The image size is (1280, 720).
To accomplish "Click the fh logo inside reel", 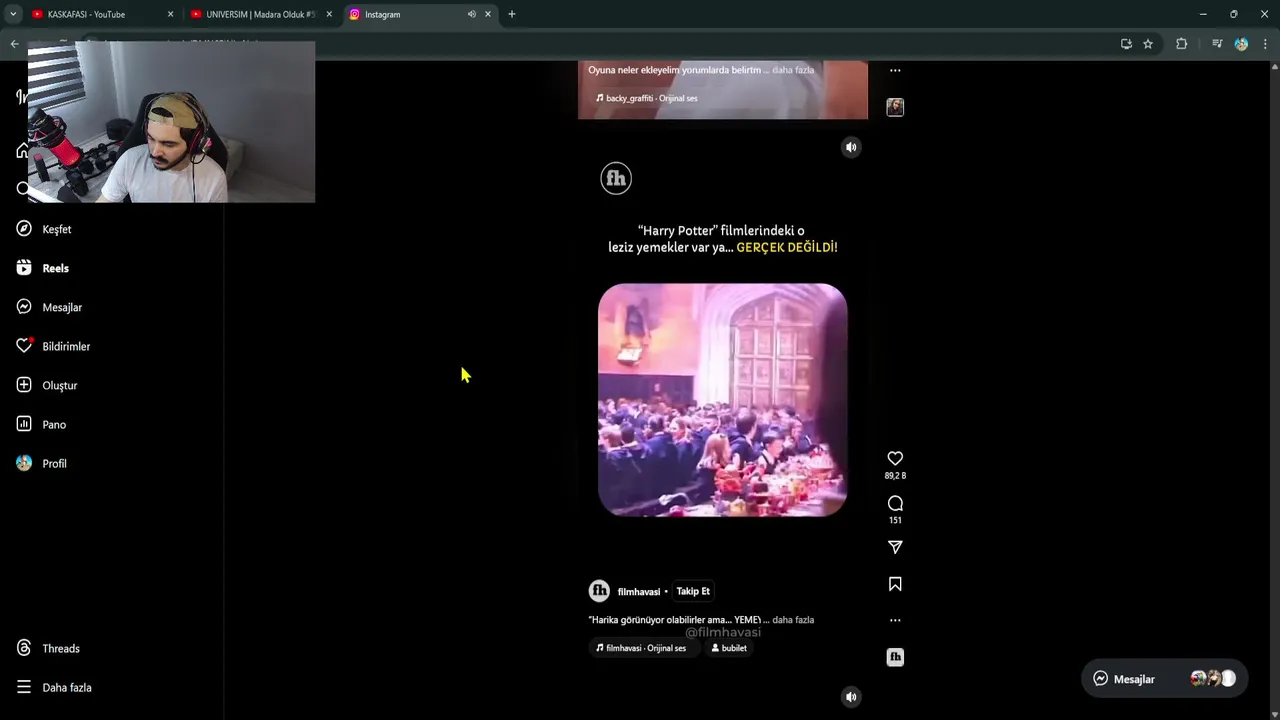I will pos(616,179).
